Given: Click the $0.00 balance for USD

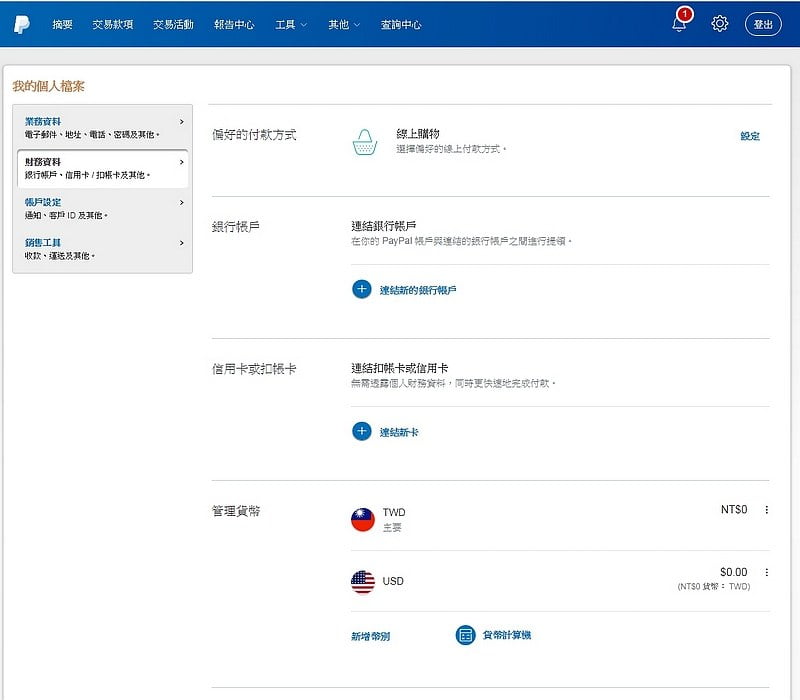Looking at the screenshot, I should click(734, 572).
